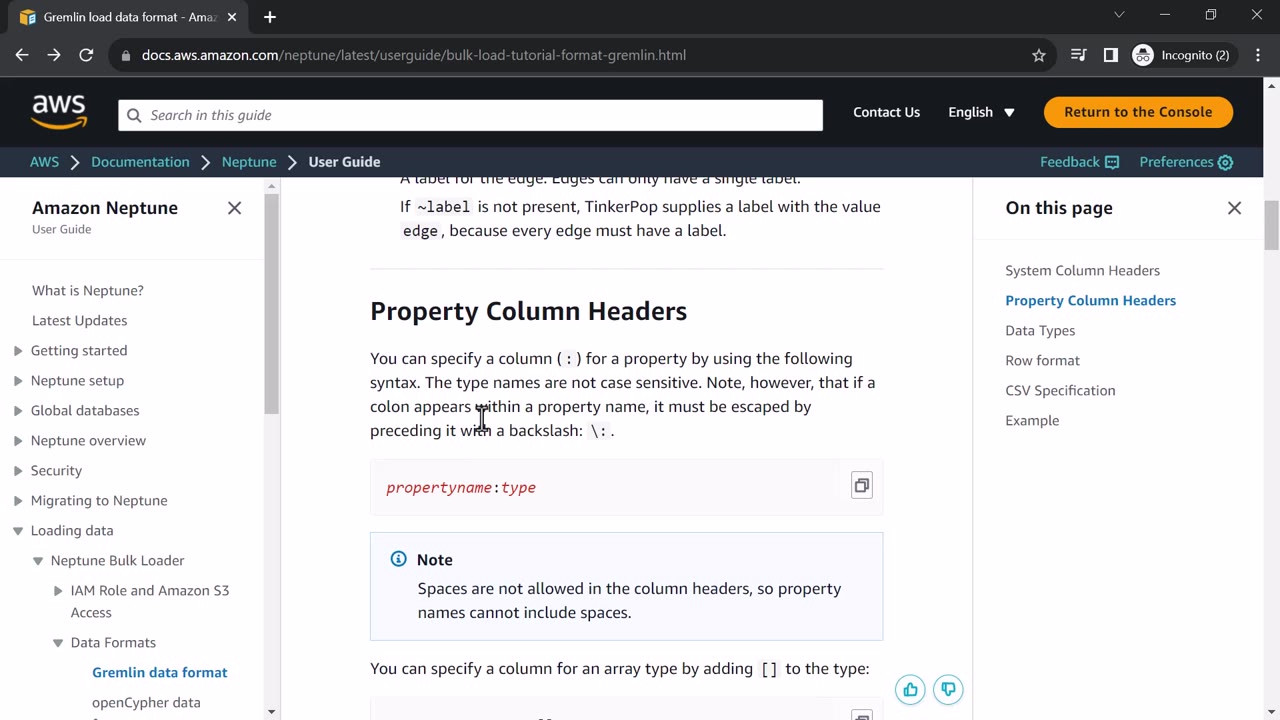The height and width of the screenshot is (720, 1280).
Task: Close the Amazon Neptune sidebar panel
Action: click(x=234, y=208)
